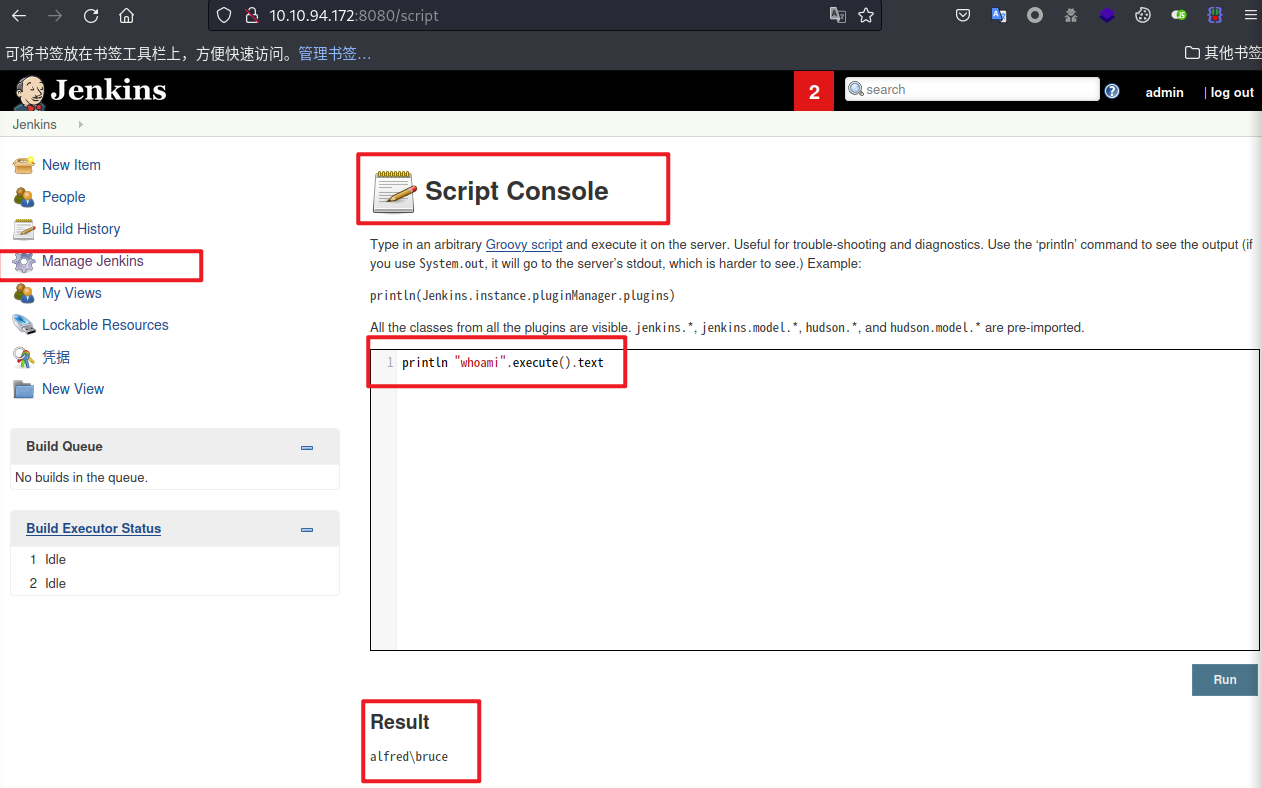
Task: Open the People link
Action: coord(63,197)
